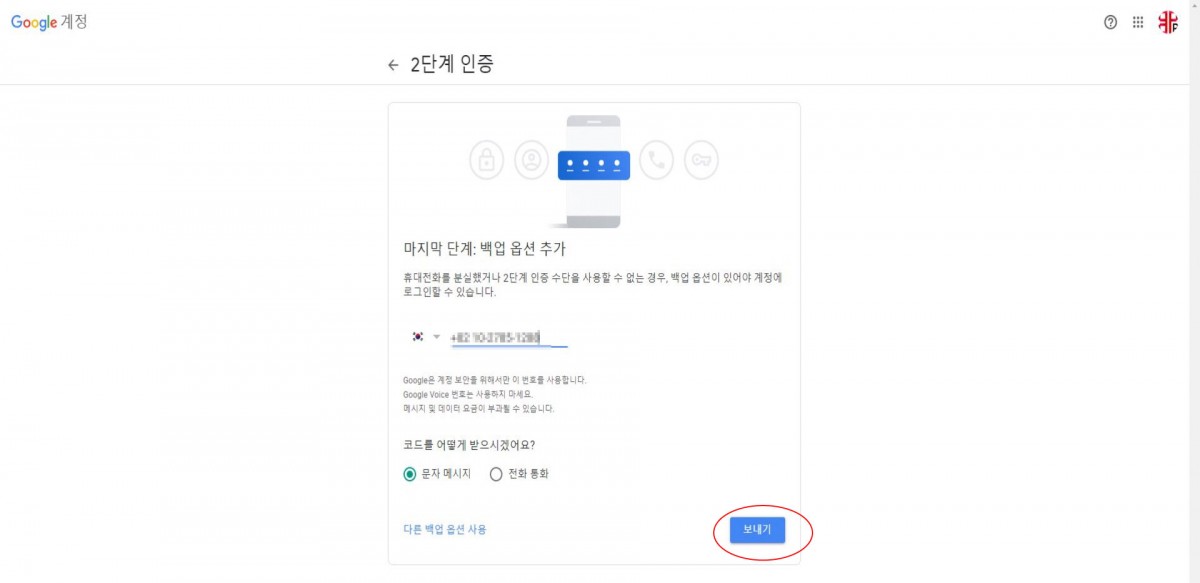Click the phone number input field
Screen dimensions: 1200x583
[509, 338]
